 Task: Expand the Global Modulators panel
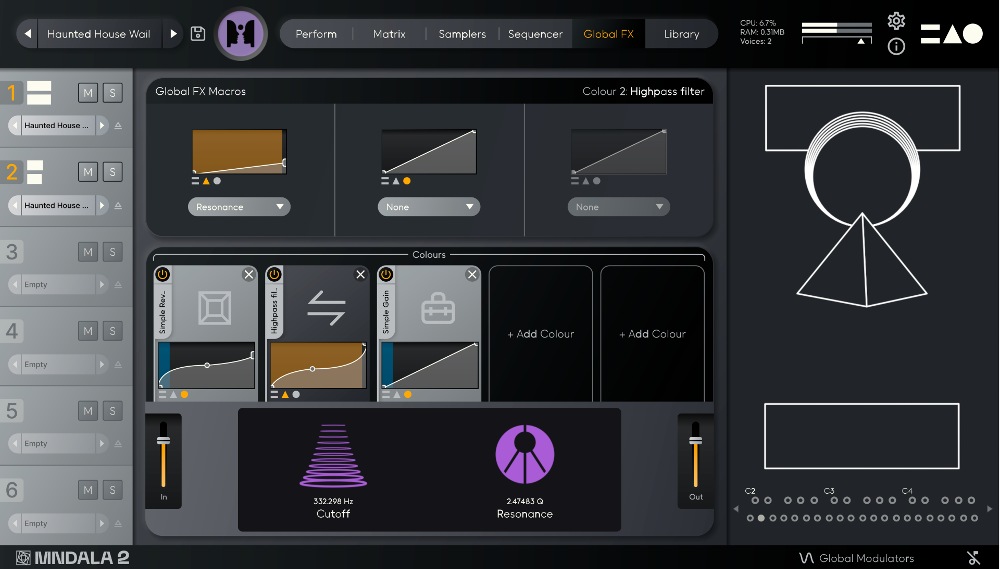pos(857,558)
